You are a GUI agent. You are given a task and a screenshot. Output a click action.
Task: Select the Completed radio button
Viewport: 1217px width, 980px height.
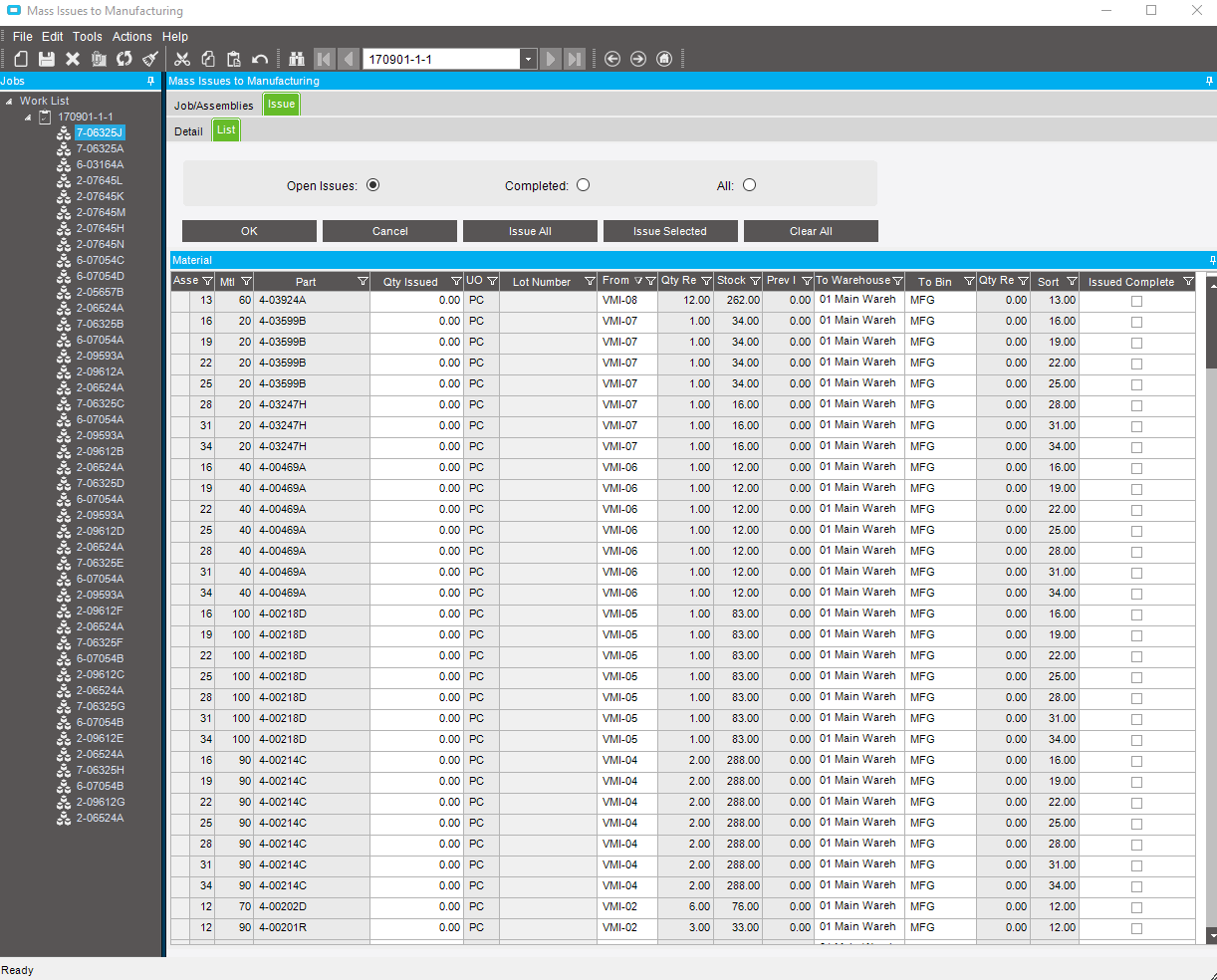pos(583,185)
